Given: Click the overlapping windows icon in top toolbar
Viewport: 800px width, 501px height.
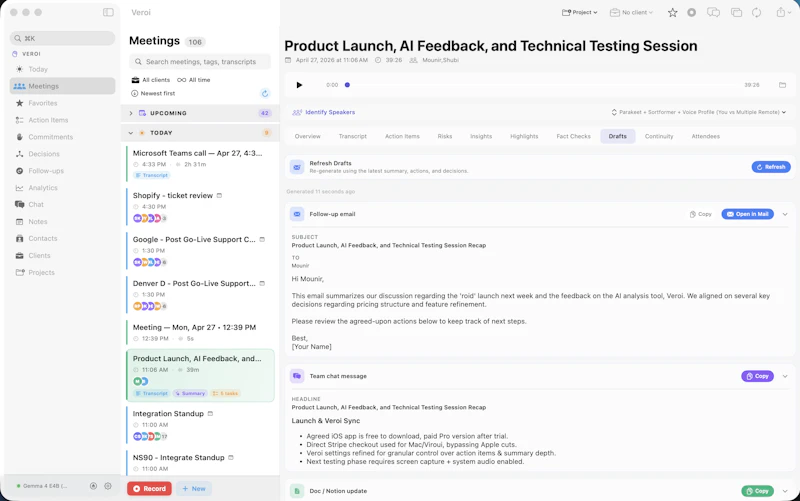Looking at the screenshot, I should (736, 12).
